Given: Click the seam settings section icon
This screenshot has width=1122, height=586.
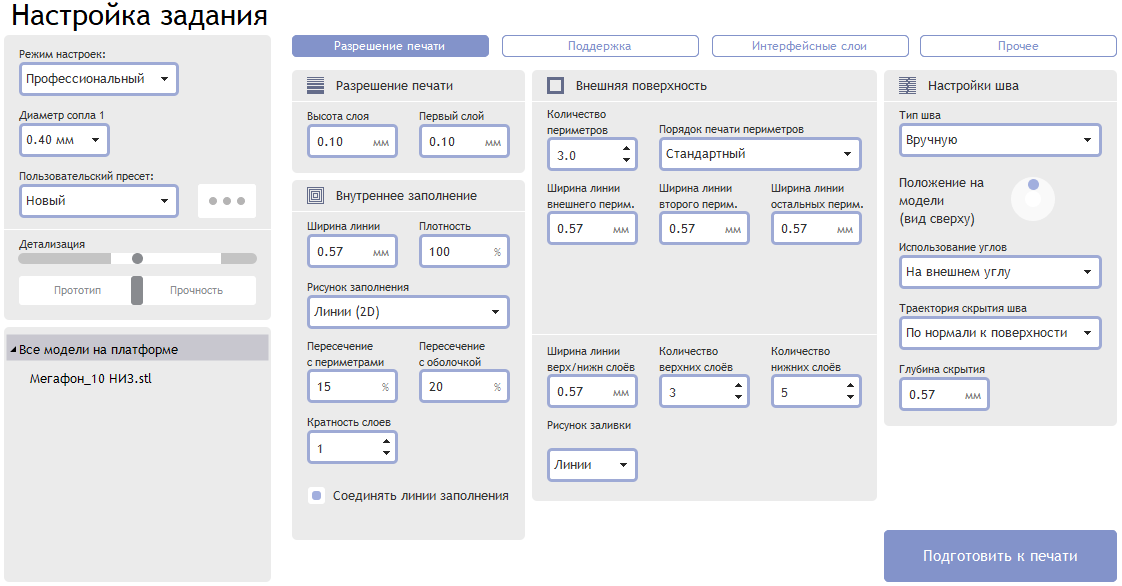Looking at the screenshot, I should [907, 86].
